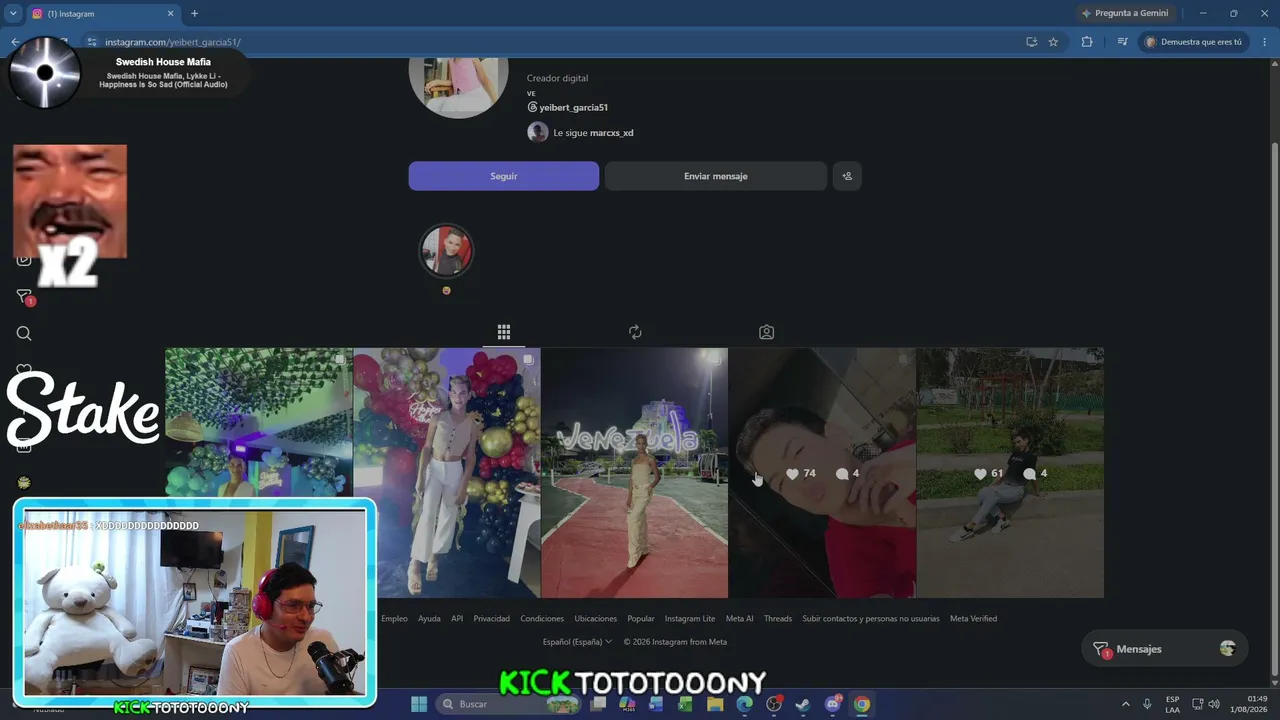View site information icon in address bar
Image resolution: width=1280 pixels, height=720 pixels.
tap(91, 42)
